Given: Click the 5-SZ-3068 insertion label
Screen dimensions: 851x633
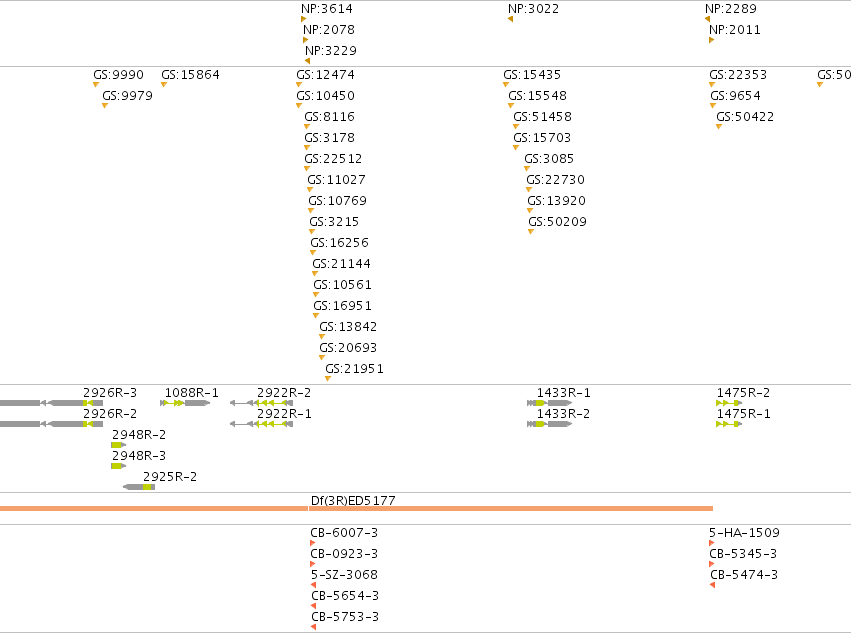Looking at the screenshot, I should [x=344, y=574].
